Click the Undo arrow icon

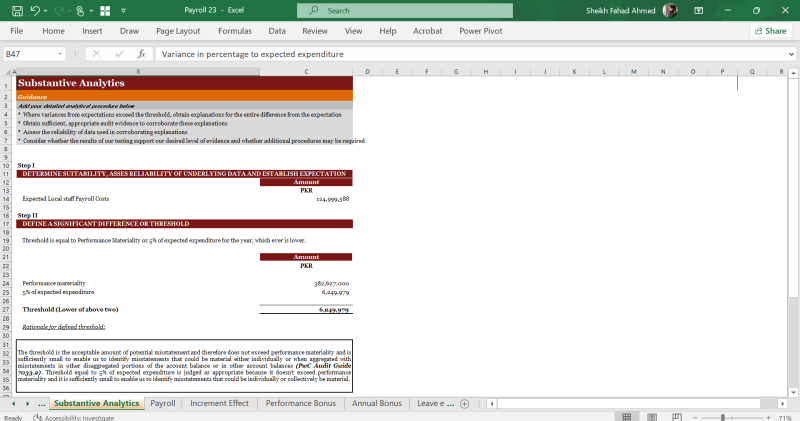35,10
